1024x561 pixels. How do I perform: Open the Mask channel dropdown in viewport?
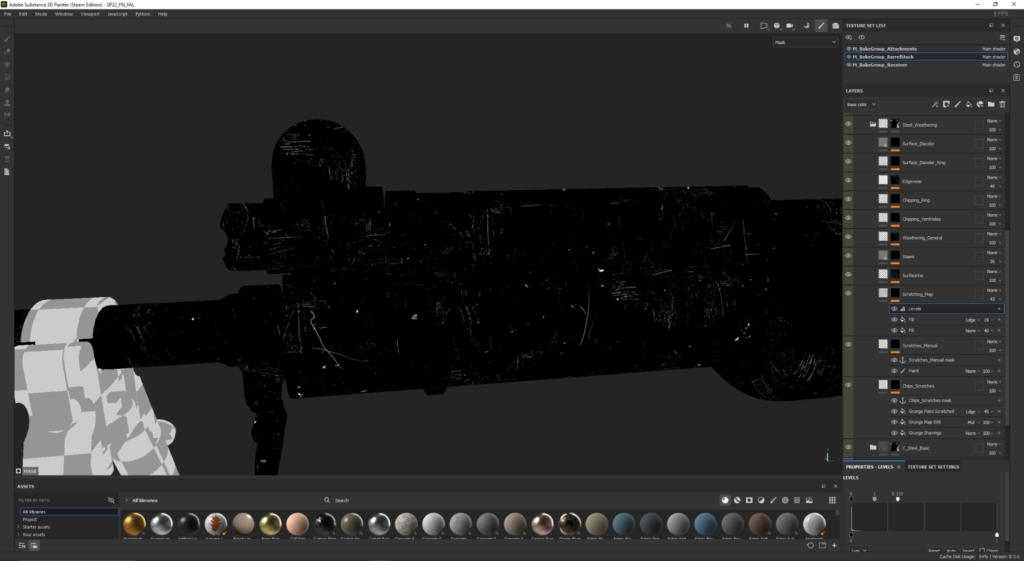(x=805, y=42)
